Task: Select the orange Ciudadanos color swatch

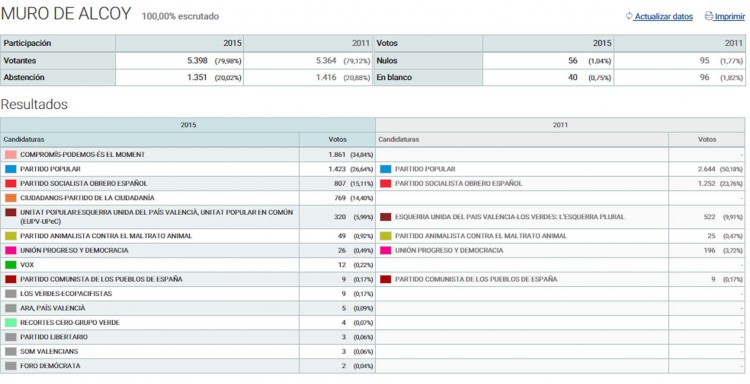Action: pos(11,197)
